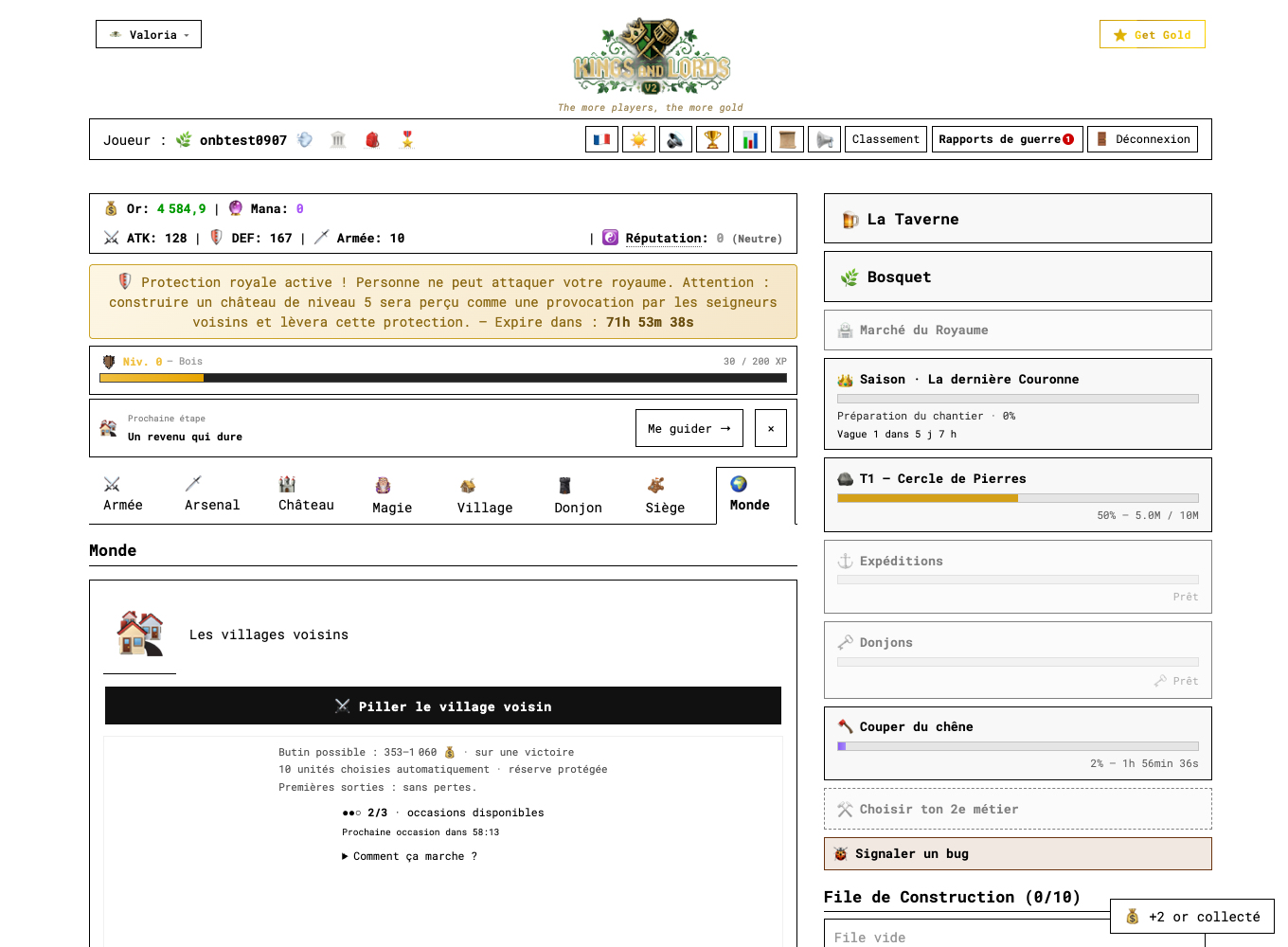Open the Bosquet panel
The width and height of the screenshot is (1288, 947).
click(x=1018, y=277)
